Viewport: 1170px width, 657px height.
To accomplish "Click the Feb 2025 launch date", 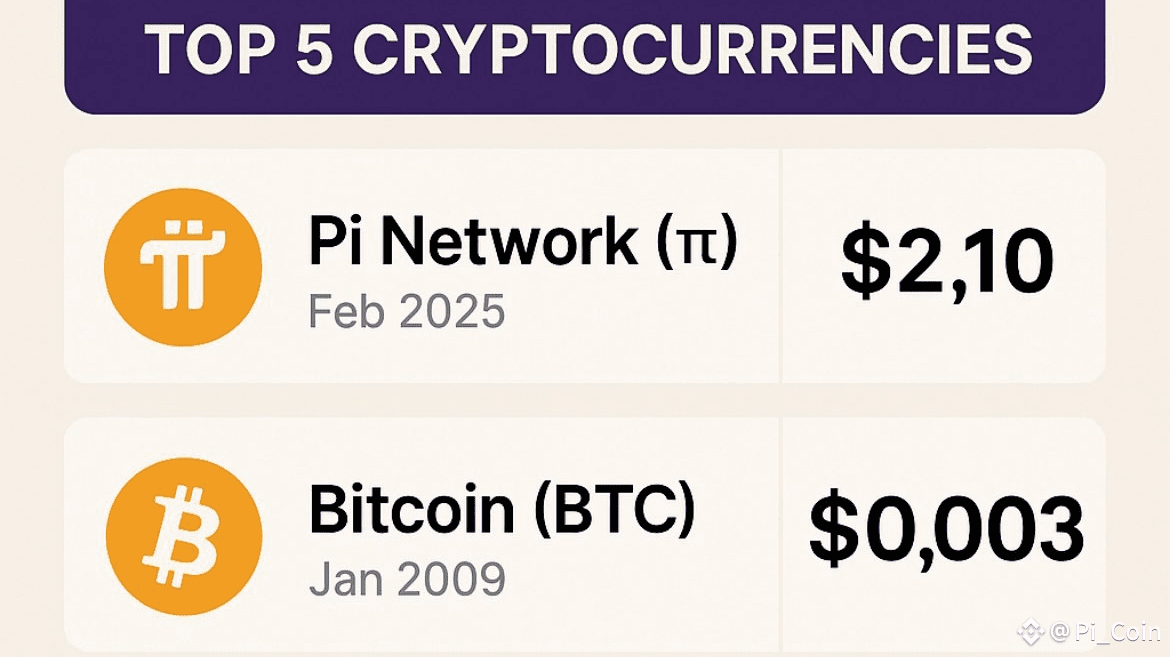I will (x=407, y=311).
